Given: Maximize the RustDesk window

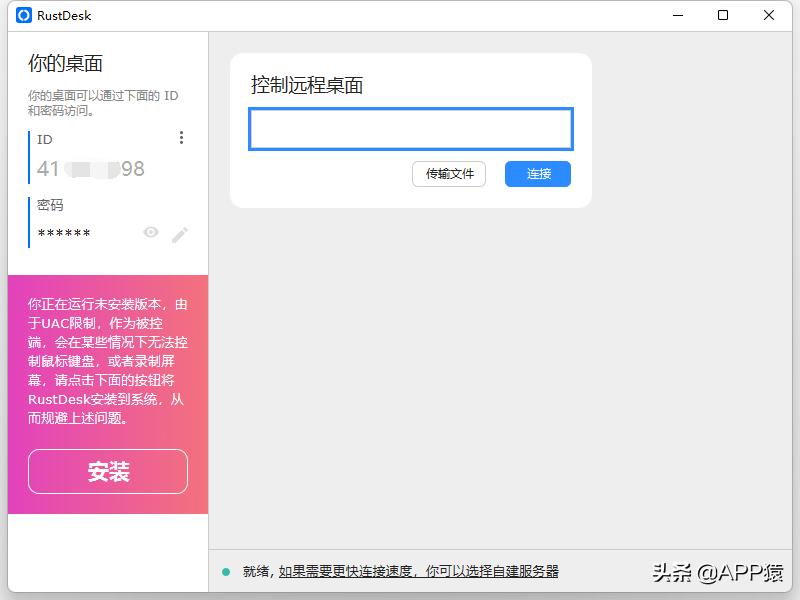Looking at the screenshot, I should coord(722,15).
